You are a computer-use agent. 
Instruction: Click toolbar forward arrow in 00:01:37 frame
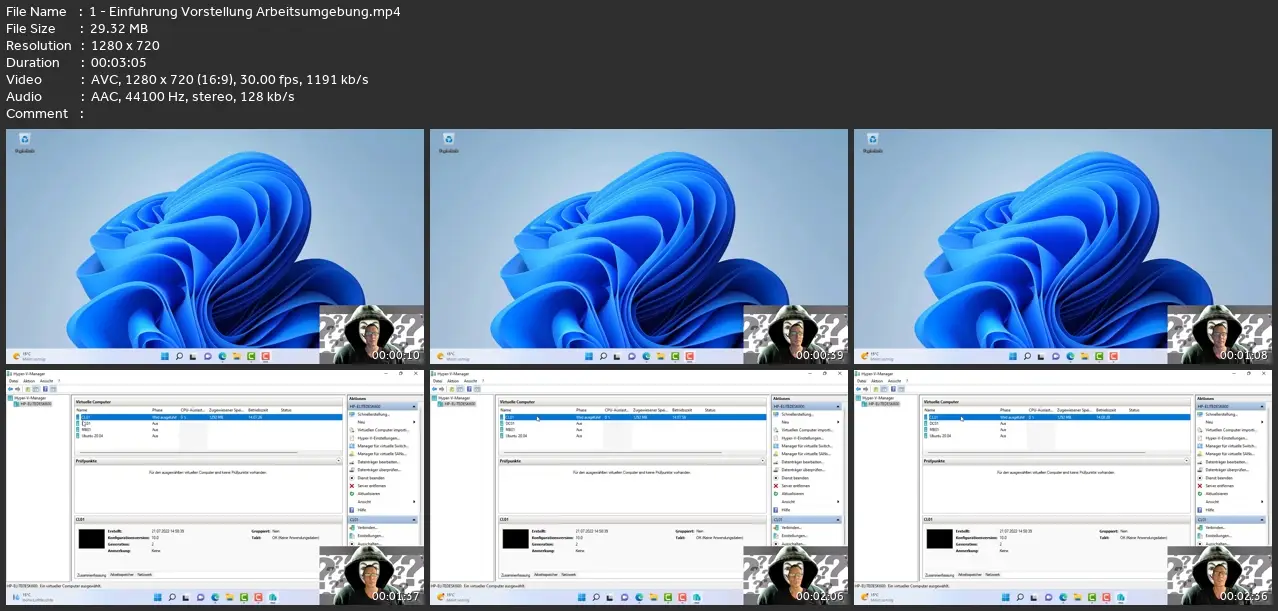[x=17, y=389]
